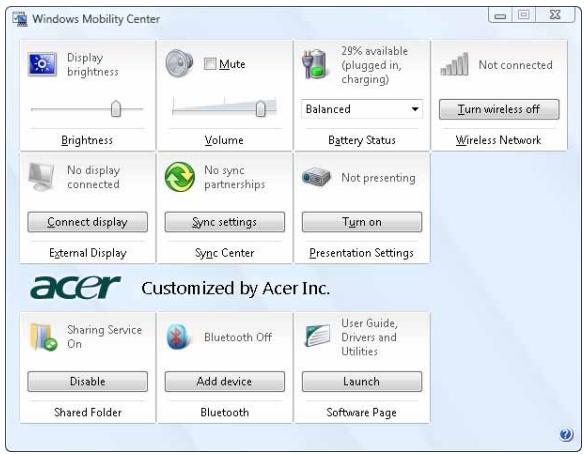
Task: Open the help question mark icon
Action: (566, 434)
